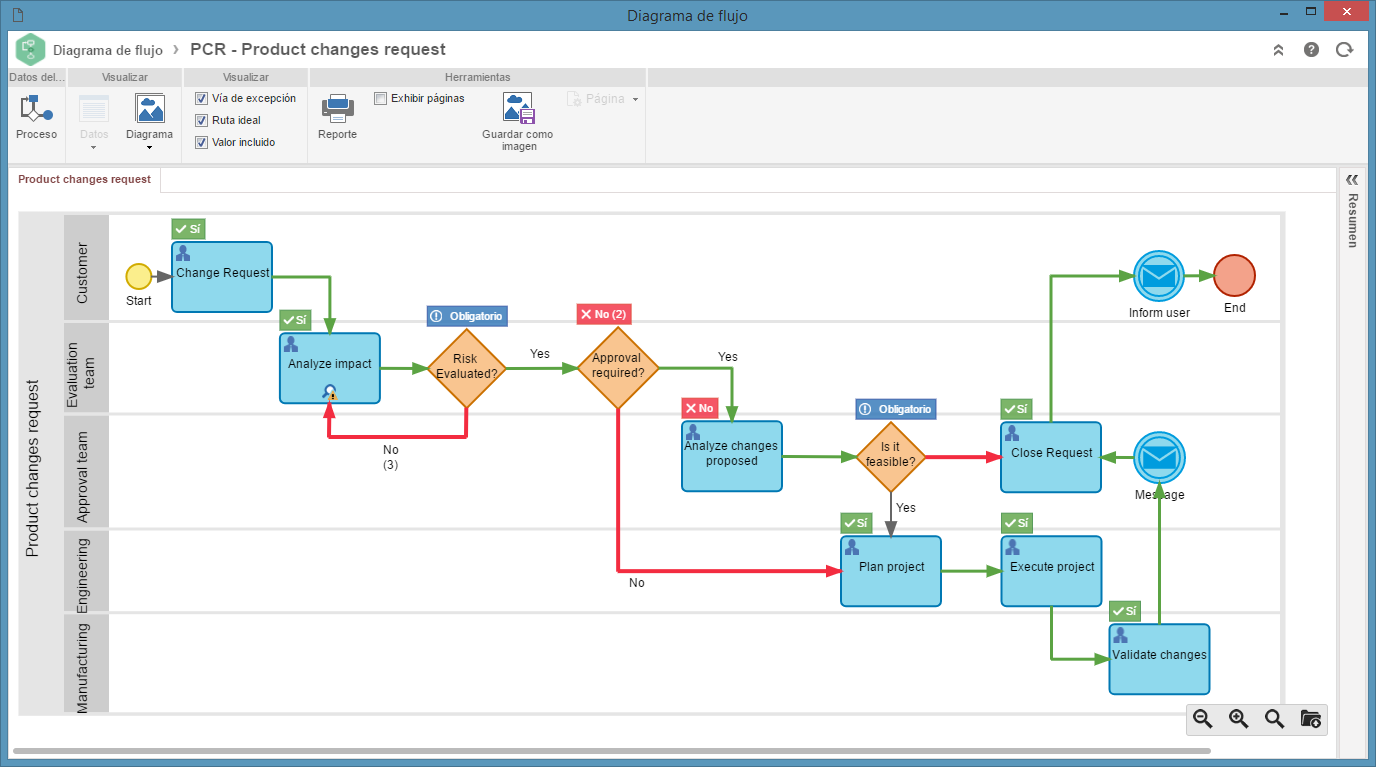Screen dimensions: 1376x767
Task: Select the Analyze impact task node
Action: click(x=330, y=368)
